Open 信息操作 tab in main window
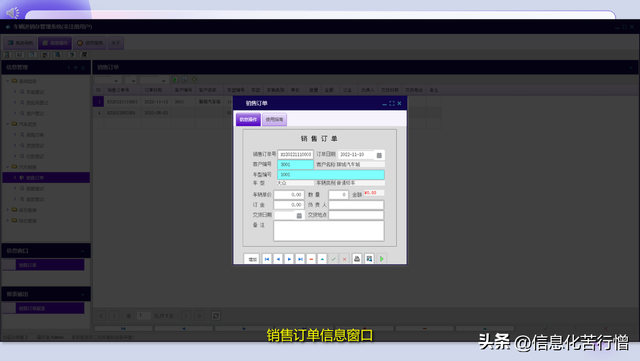 [55, 43]
